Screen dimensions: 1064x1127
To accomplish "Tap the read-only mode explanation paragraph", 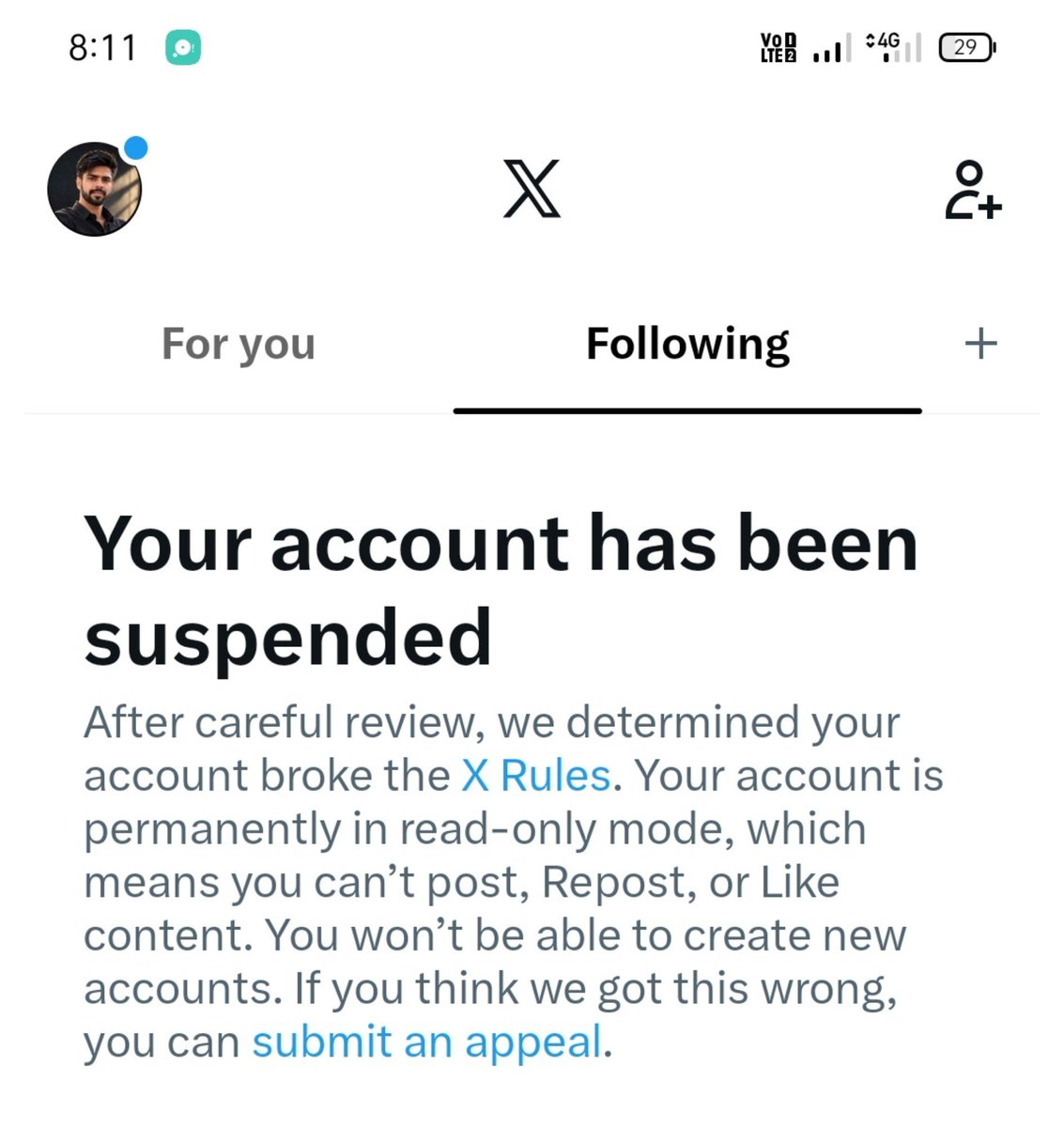I will 514,883.
